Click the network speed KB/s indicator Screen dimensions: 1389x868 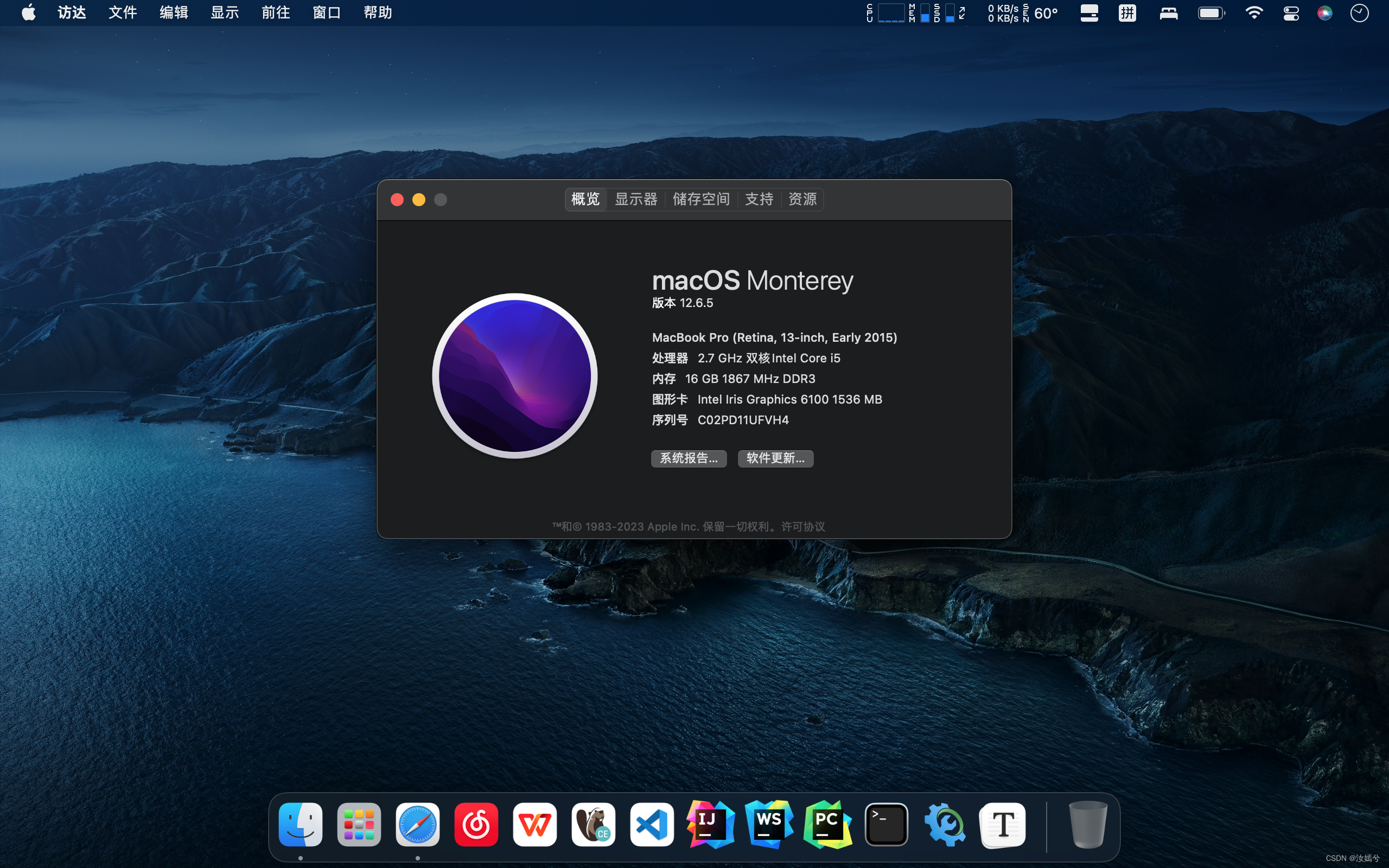1002,12
